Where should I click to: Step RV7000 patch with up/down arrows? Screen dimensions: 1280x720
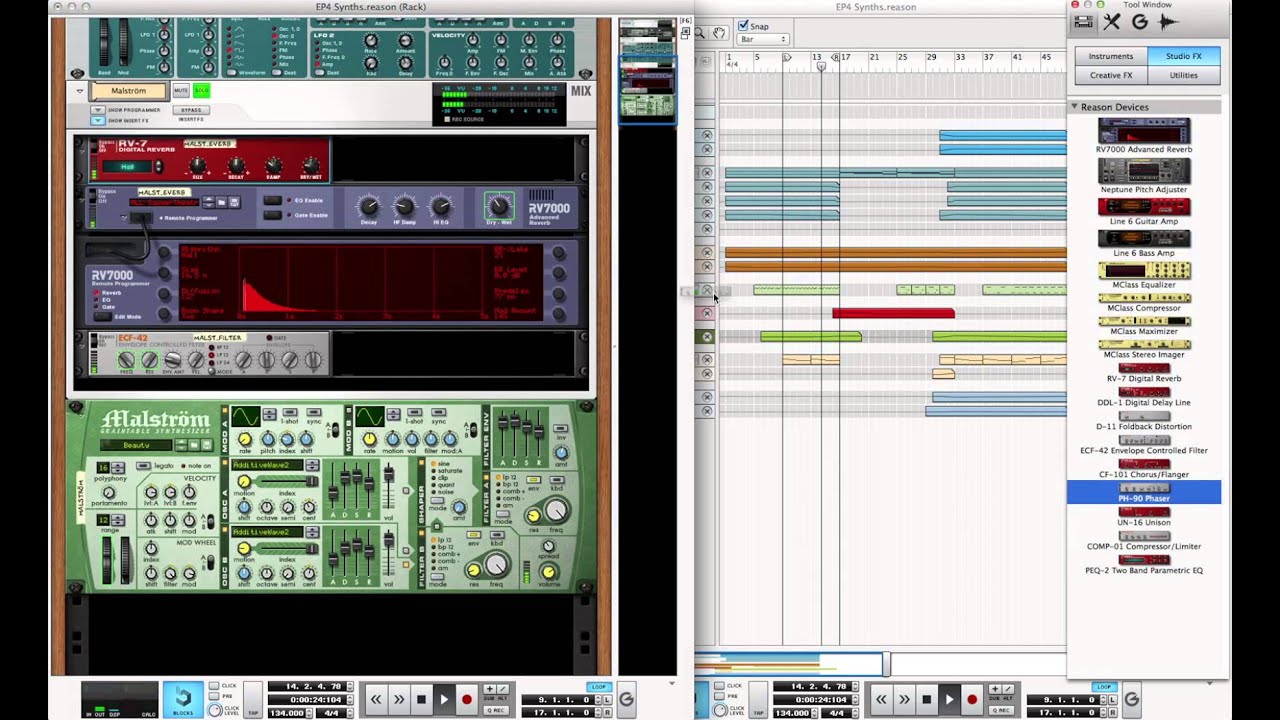[x=208, y=202]
